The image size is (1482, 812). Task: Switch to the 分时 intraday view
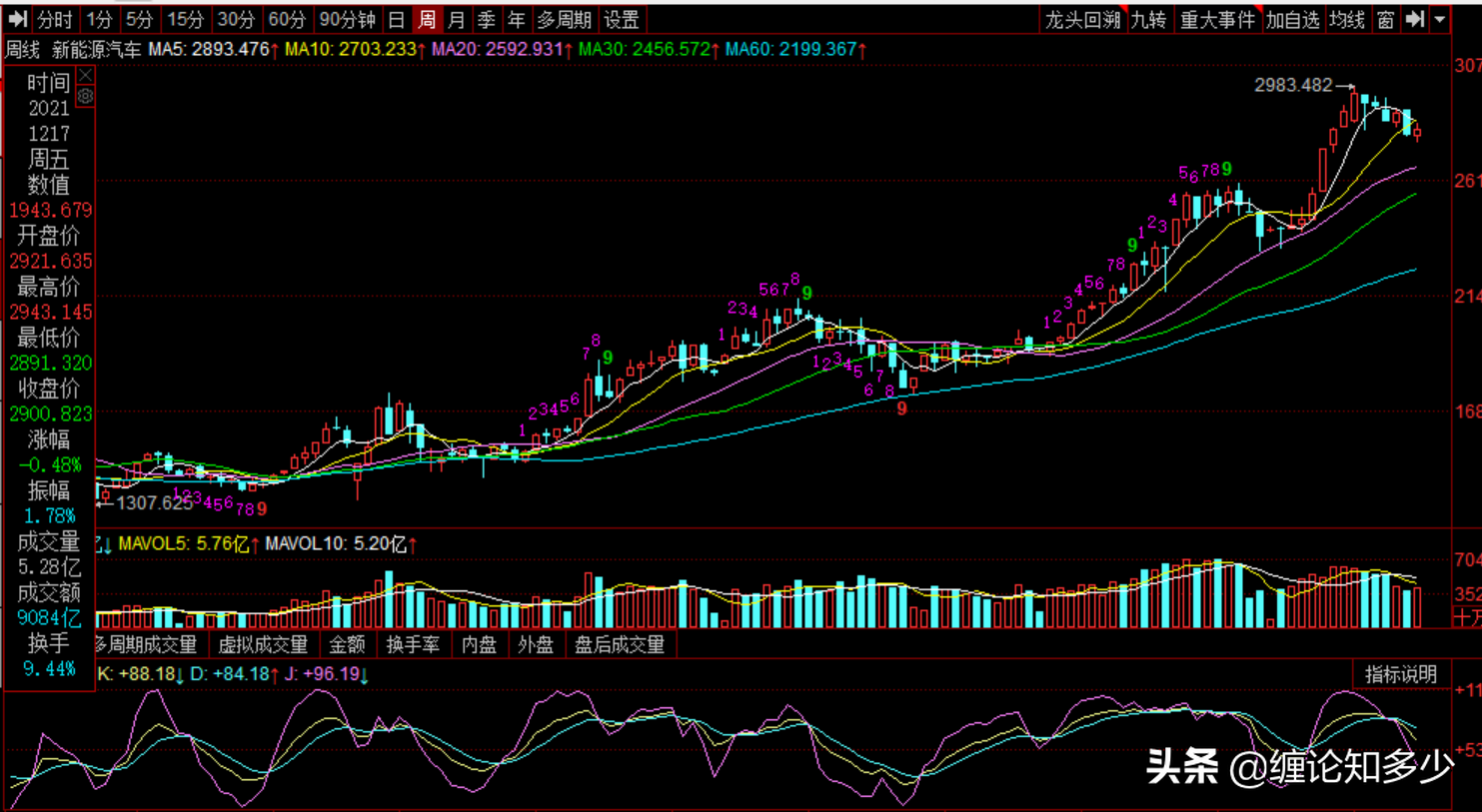click(x=54, y=19)
